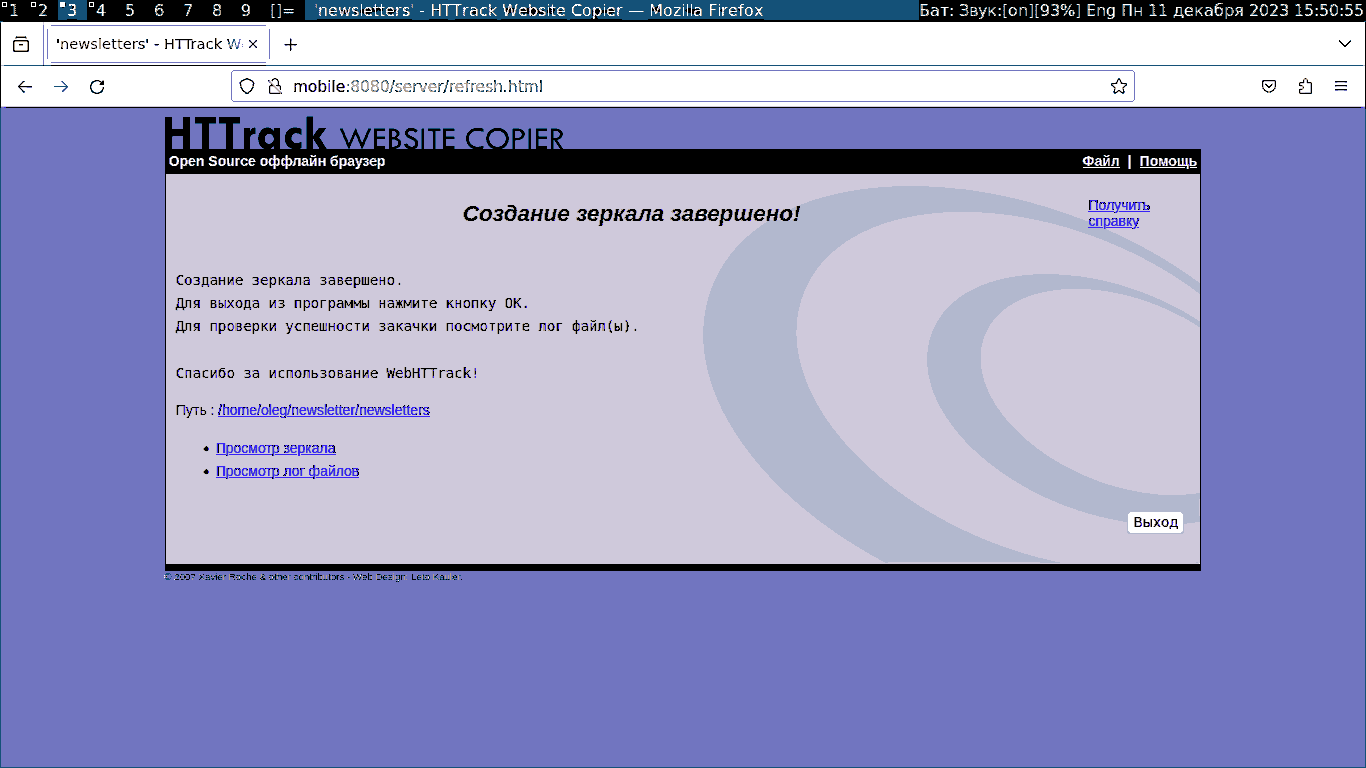Image resolution: width=1366 pixels, height=768 pixels.
Task: Open the Extensions puzzle icon
Action: [x=1305, y=87]
